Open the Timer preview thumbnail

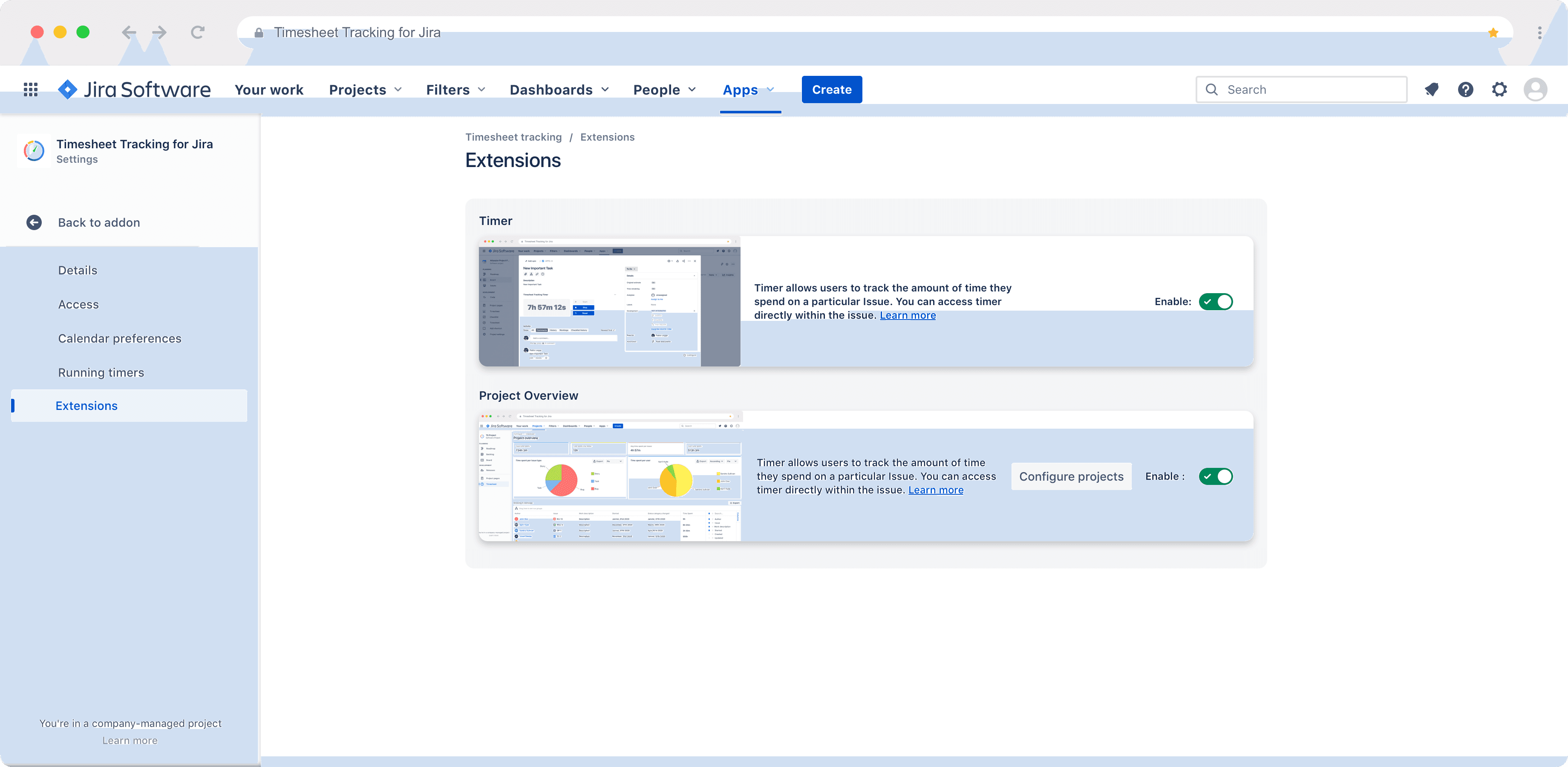(x=609, y=301)
